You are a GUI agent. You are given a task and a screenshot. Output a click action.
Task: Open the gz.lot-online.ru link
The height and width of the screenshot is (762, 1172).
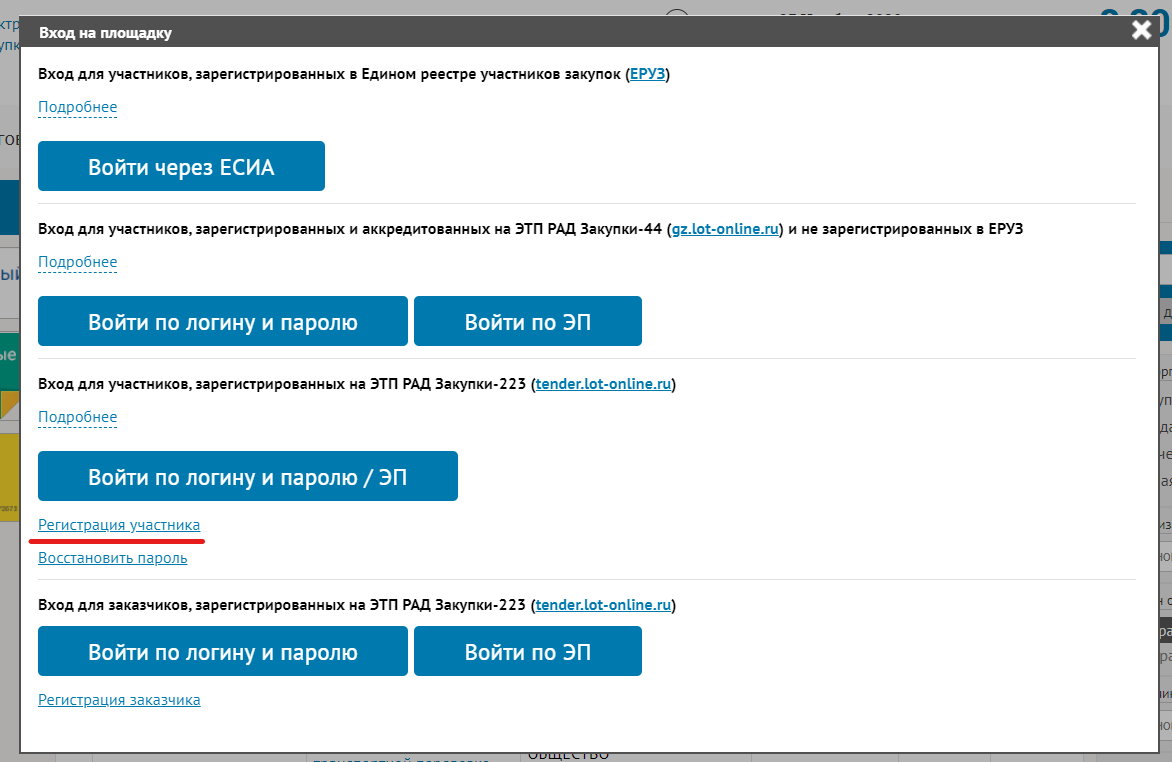(x=725, y=229)
